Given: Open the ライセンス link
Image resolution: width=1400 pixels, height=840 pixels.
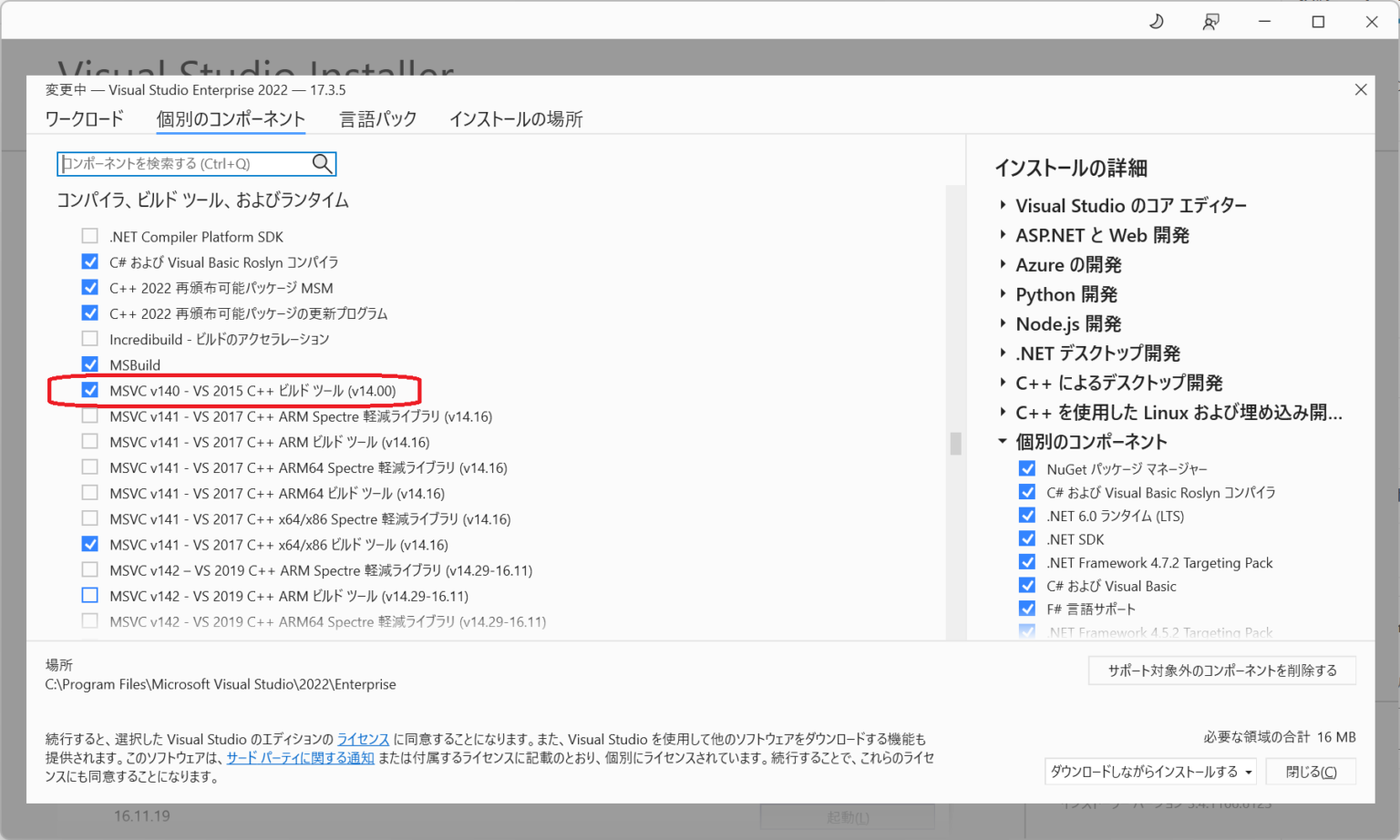Looking at the screenshot, I should 363,739.
